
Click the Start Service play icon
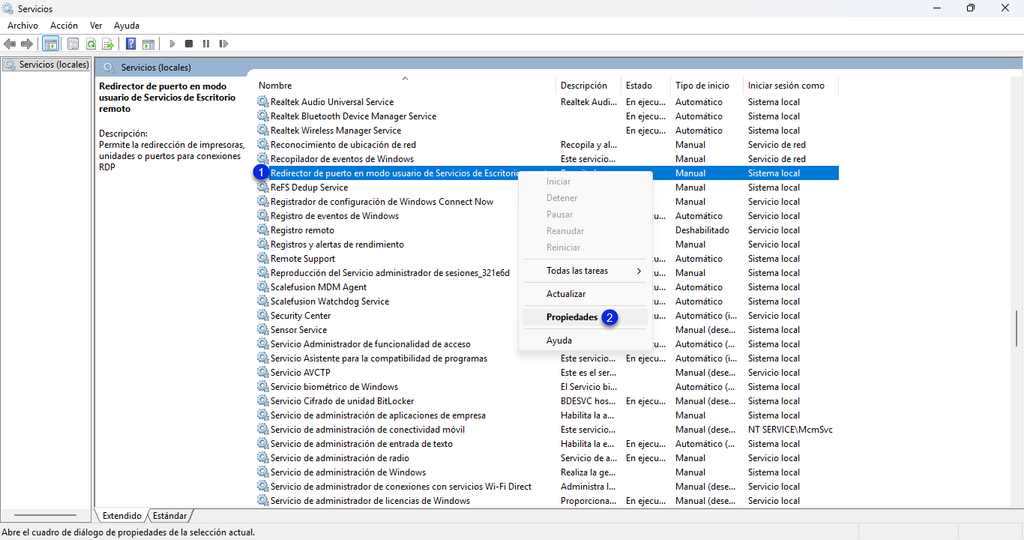(172, 44)
